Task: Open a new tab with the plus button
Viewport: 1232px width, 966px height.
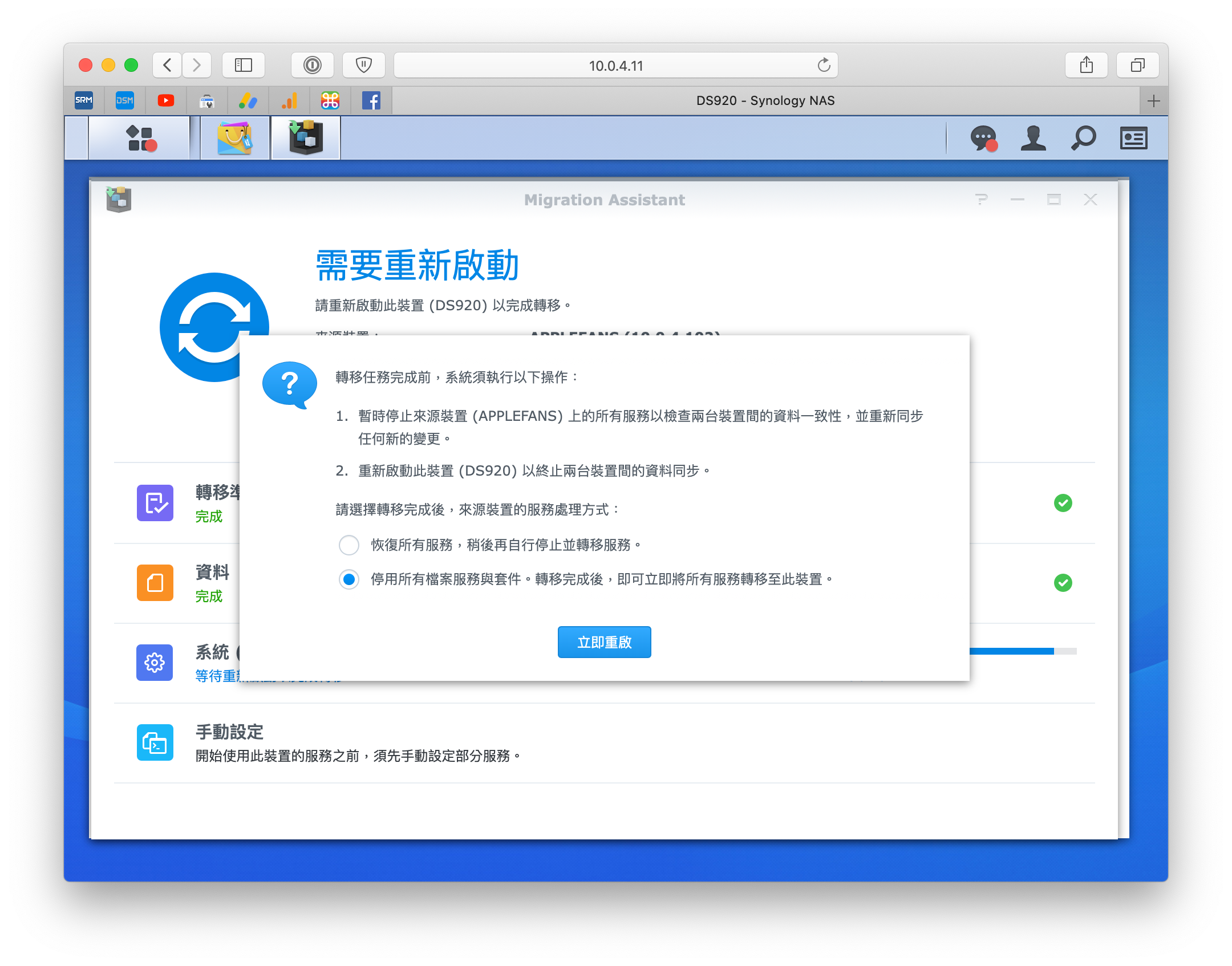Action: [1153, 101]
